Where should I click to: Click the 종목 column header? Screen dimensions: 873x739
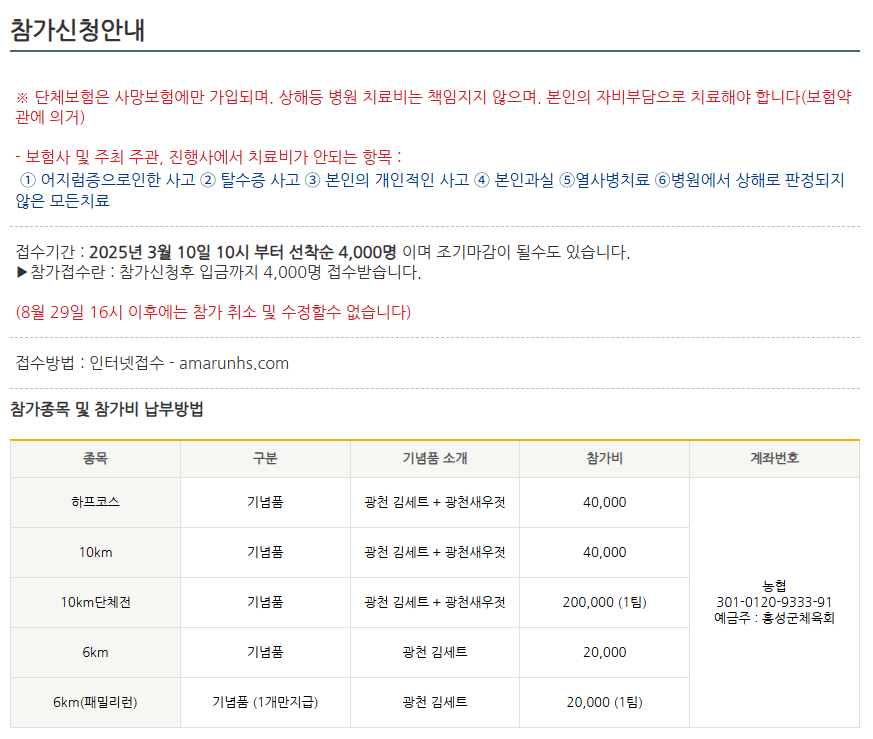tap(94, 459)
